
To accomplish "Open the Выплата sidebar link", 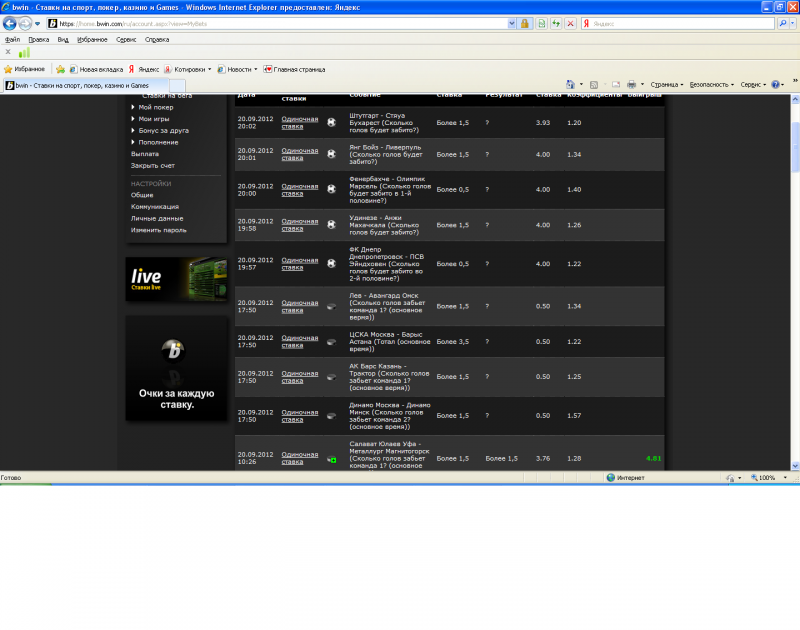I will pos(145,154).
